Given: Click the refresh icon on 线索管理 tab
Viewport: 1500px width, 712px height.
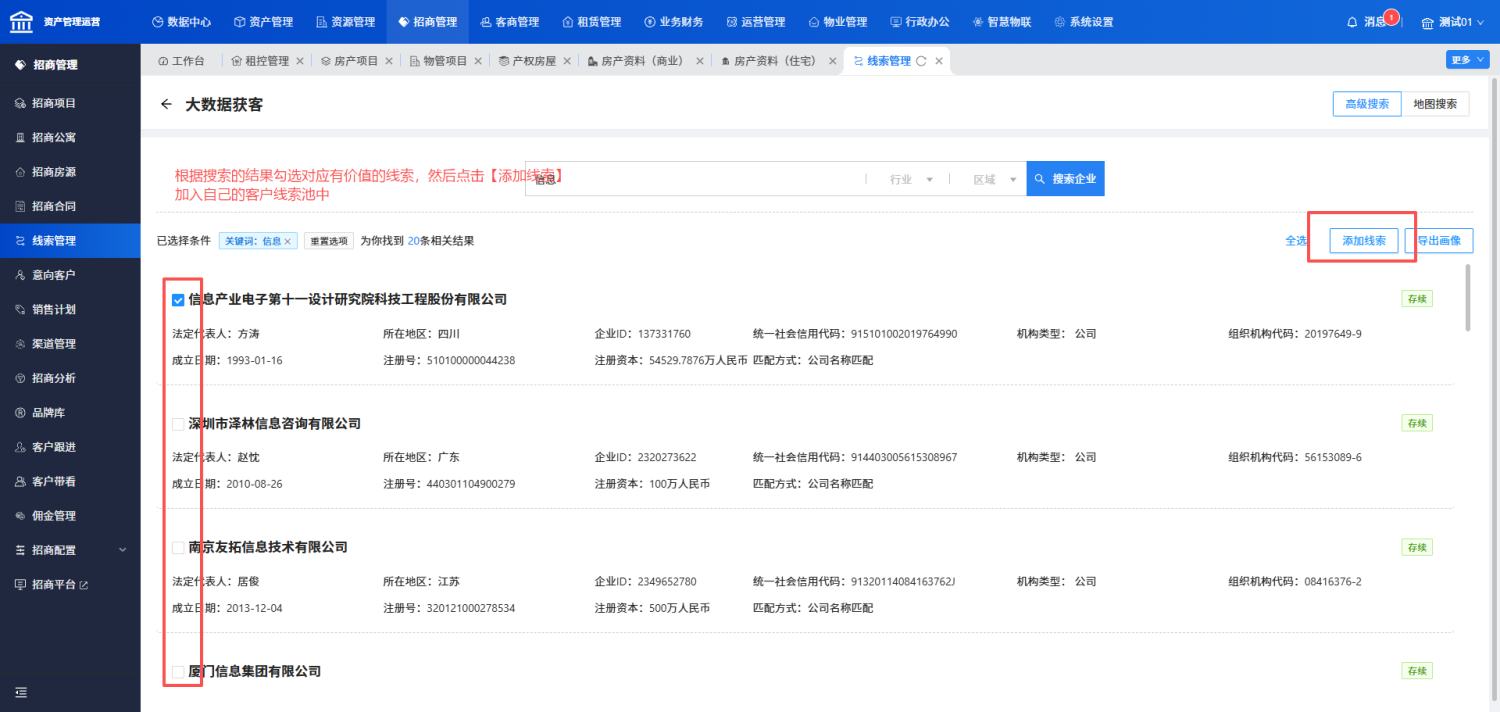Looking at the screenshot, I should tap(921, 61).
